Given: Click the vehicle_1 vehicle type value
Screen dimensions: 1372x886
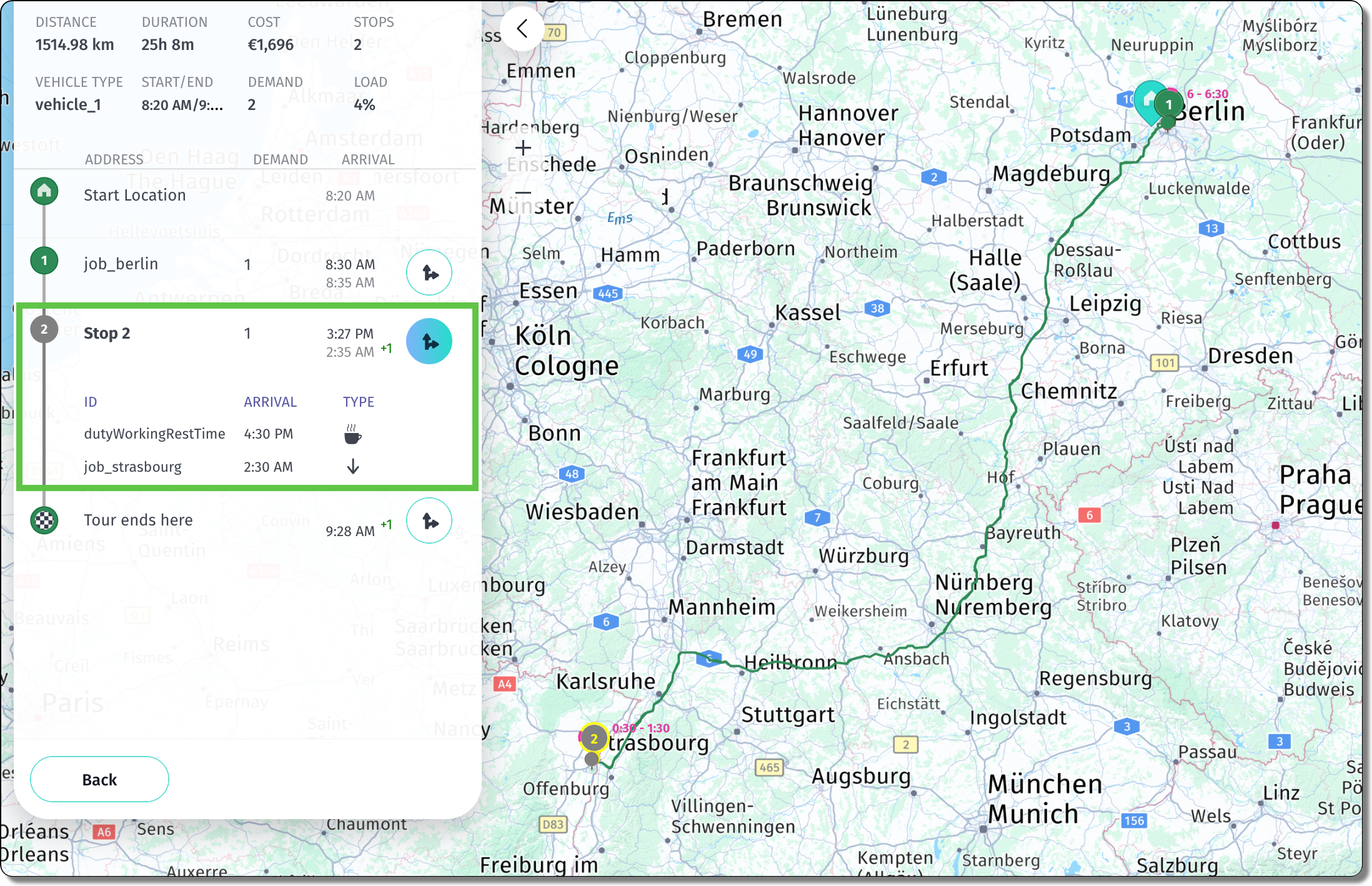Looking at the screenshot, I should pos(68,104).
